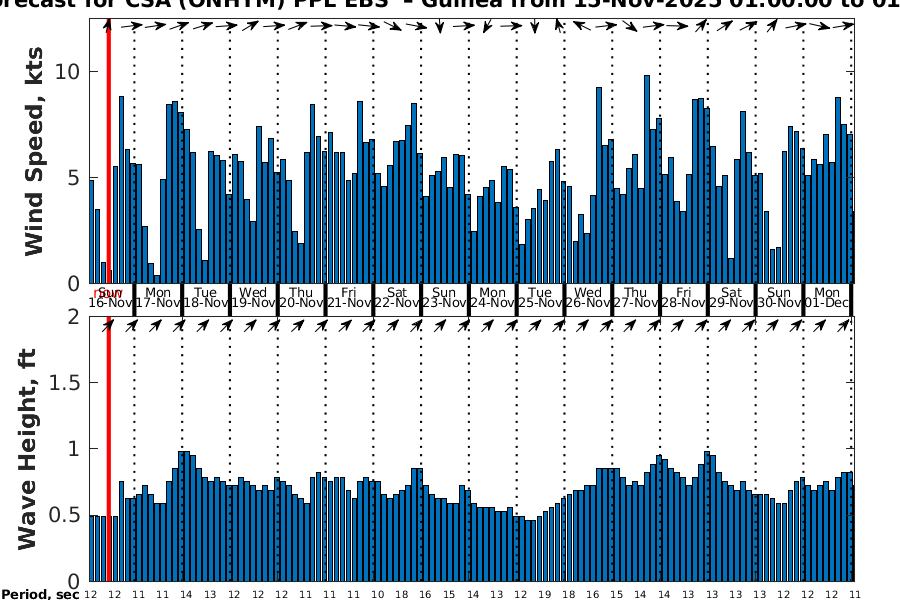
Task: Click the red time line in wave chart
Action: [108, 450]
